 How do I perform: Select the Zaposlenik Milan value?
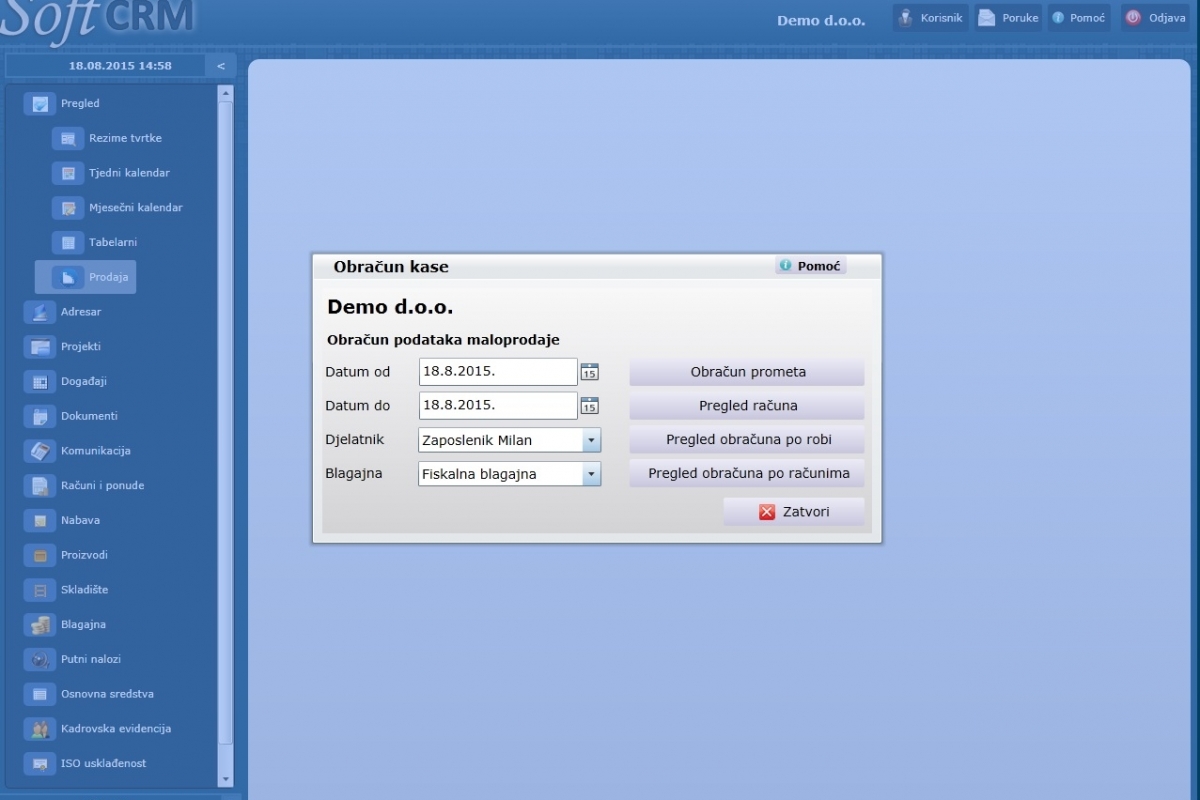pyautogui.click(x=477, y=440)
